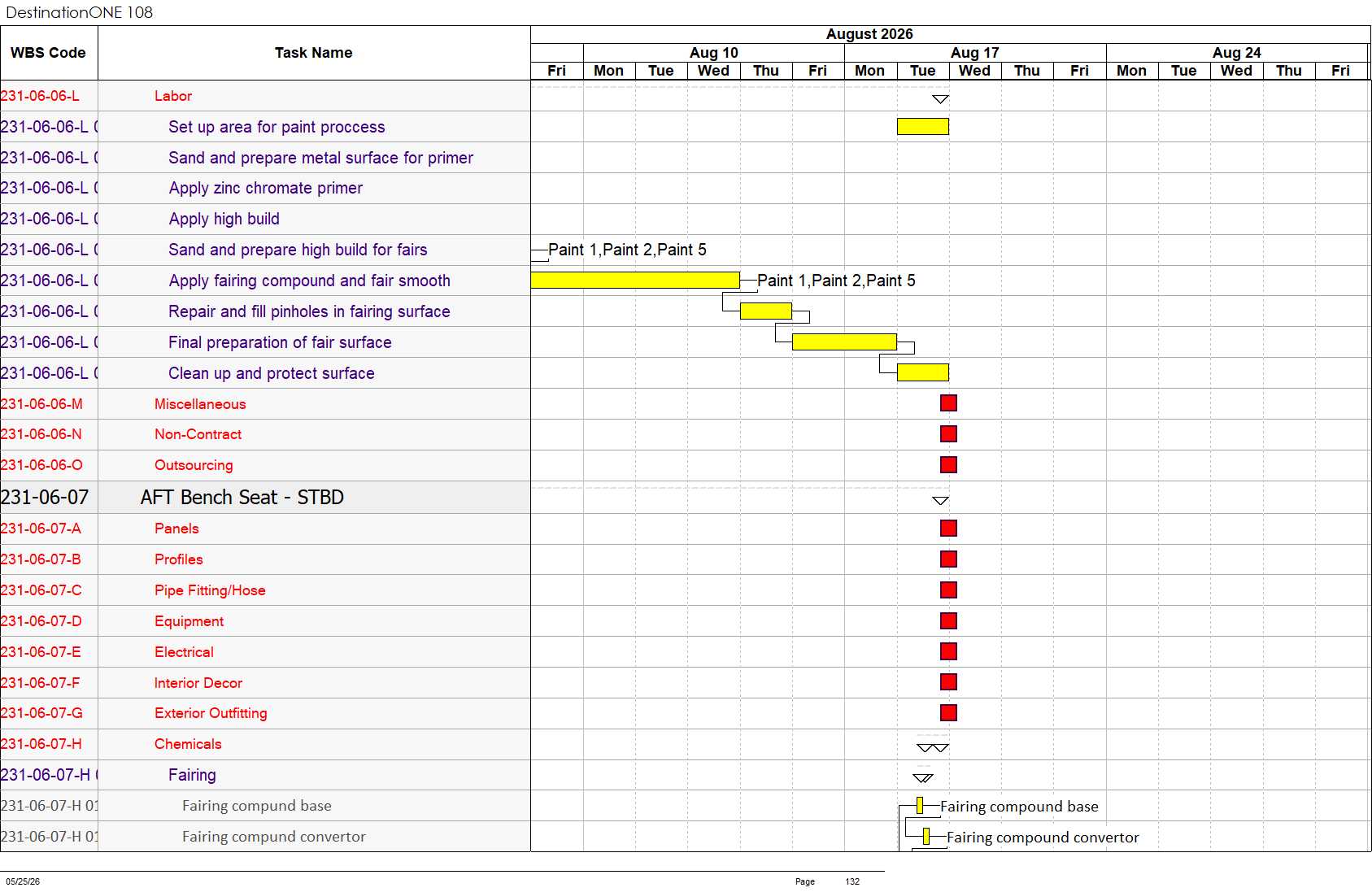Click the Fairing compound convertor bar label
Screen dimensions: 1372x892
[1043, 838]
